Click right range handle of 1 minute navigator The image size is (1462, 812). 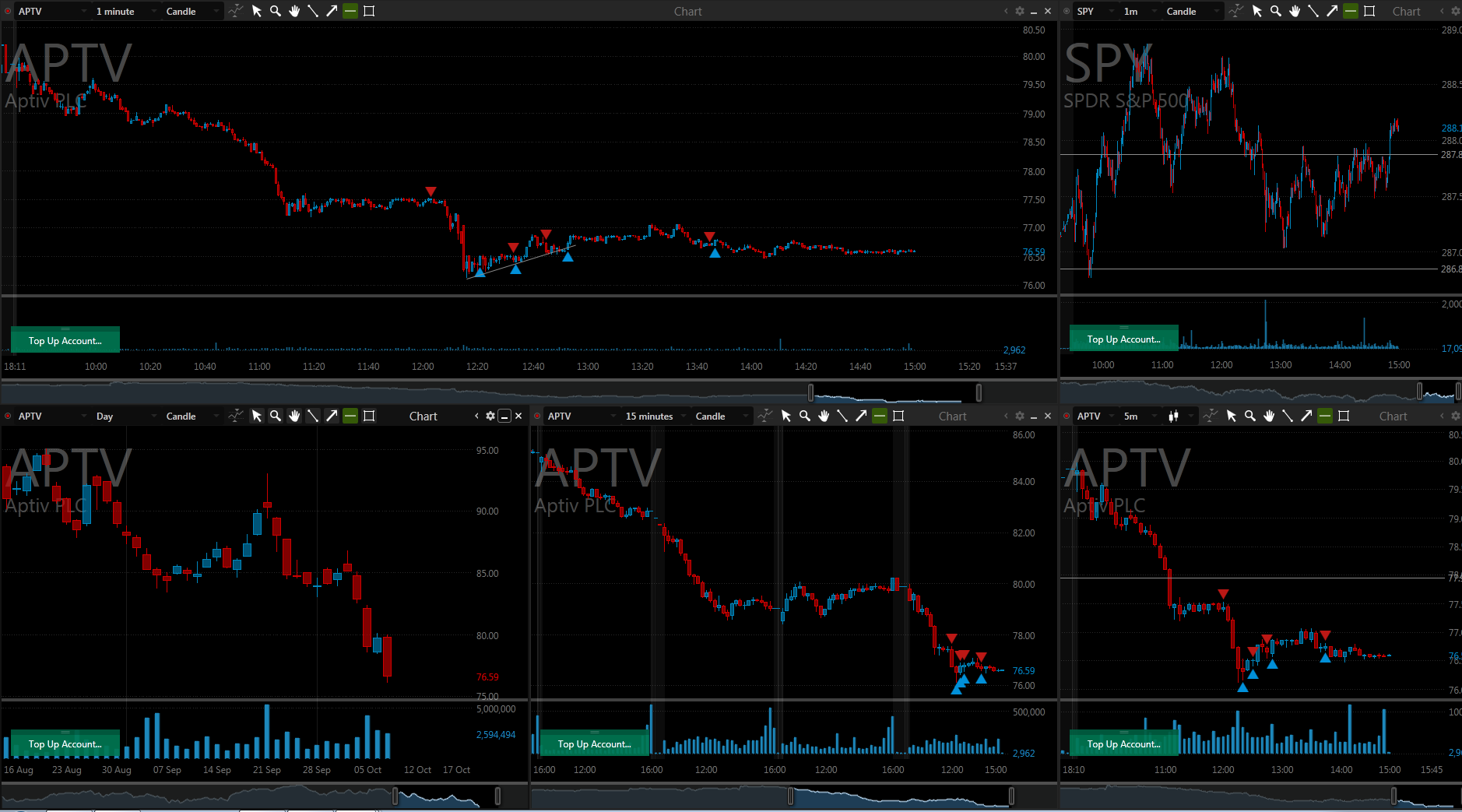coord(979,392)
